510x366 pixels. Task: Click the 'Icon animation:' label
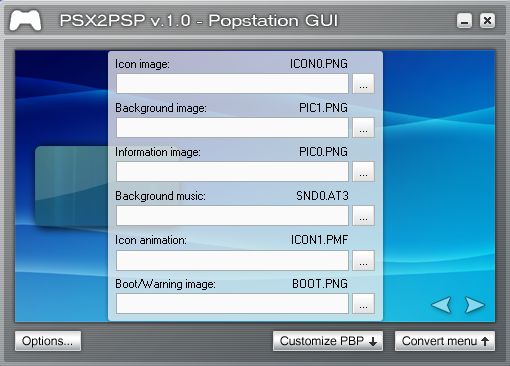tap(151, 240)
